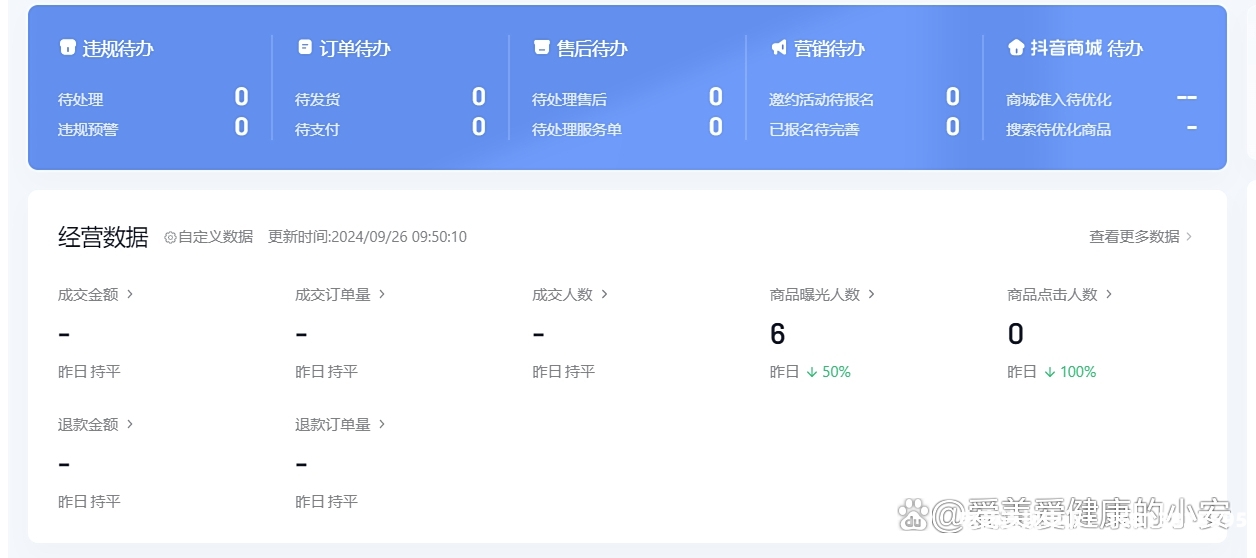This screenshot has width=1256, height=558.
Task: Click the 售后待办 icon
Action: click(x=541, y=48)
